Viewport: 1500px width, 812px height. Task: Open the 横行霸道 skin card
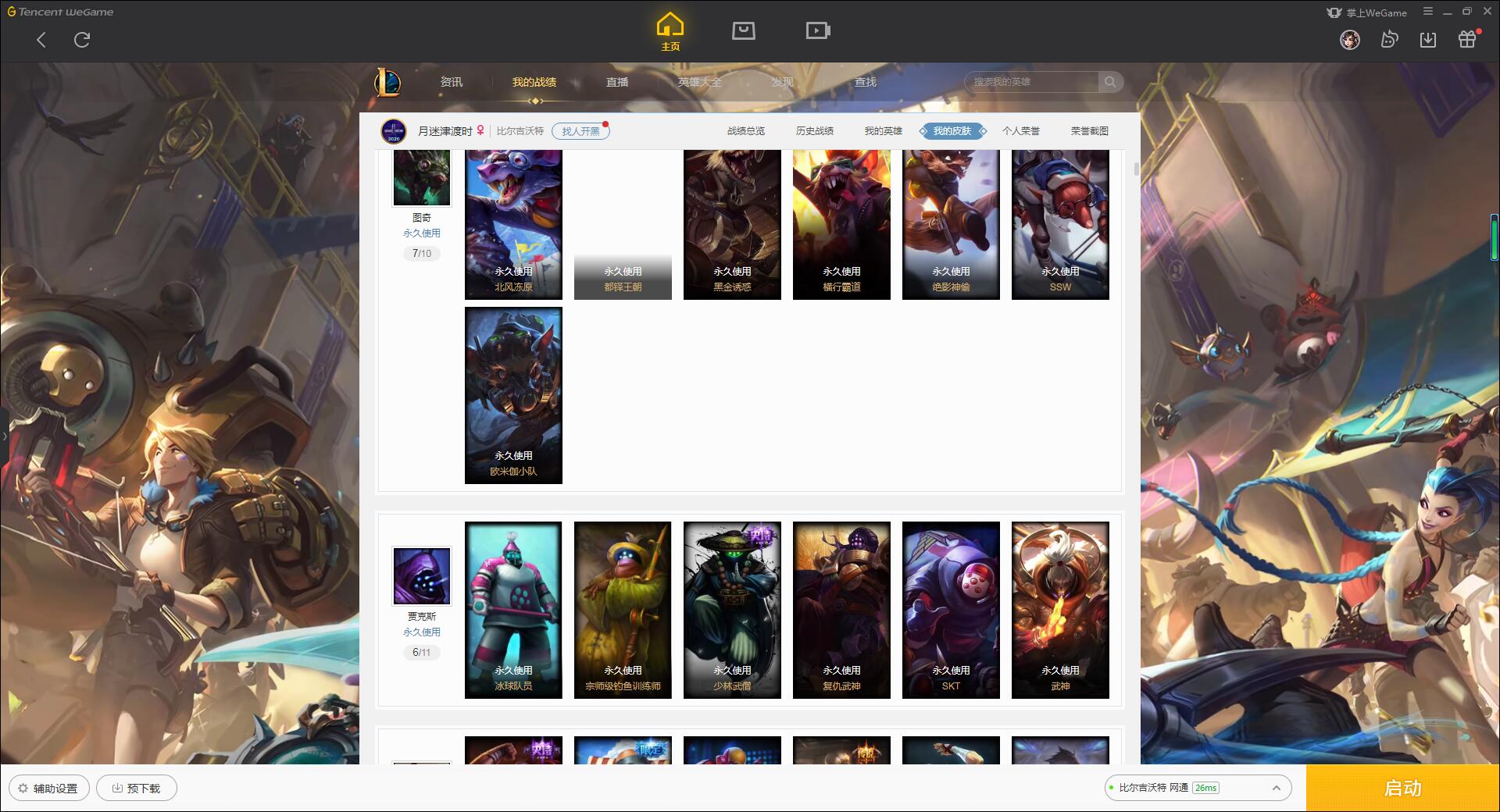click(x=841, y=225)
